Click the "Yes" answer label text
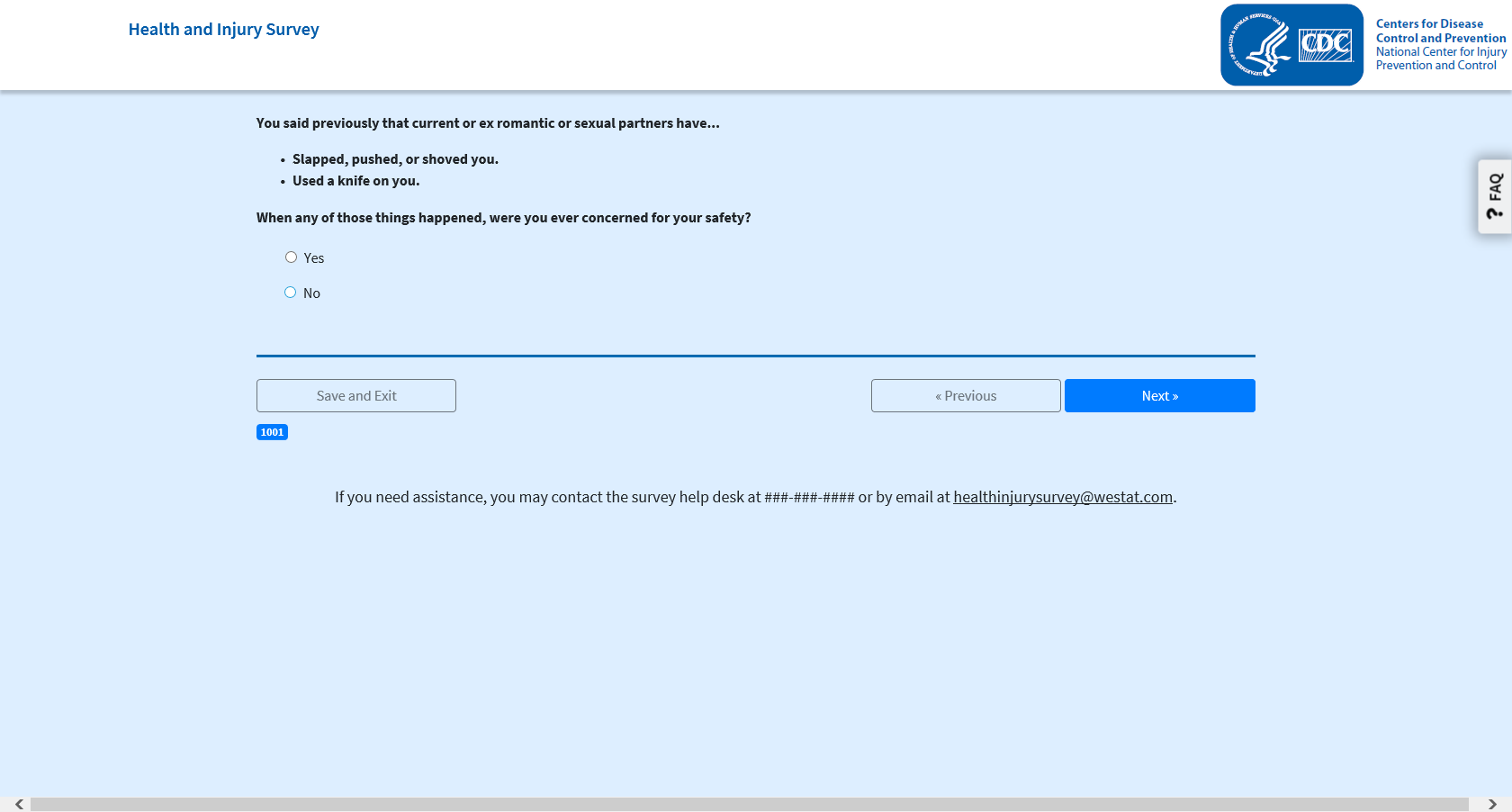Viewport: 1512px width, 812px height. 314,258
